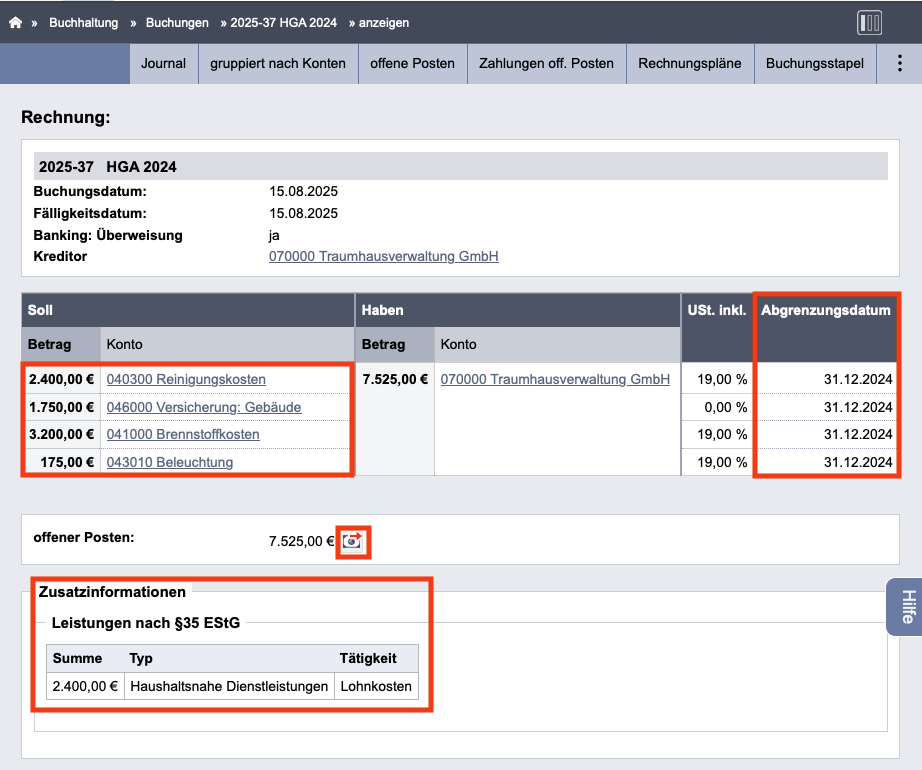Open the Hilfe side tab
This screenshot has height=770, width=922.
pos(906,607)
